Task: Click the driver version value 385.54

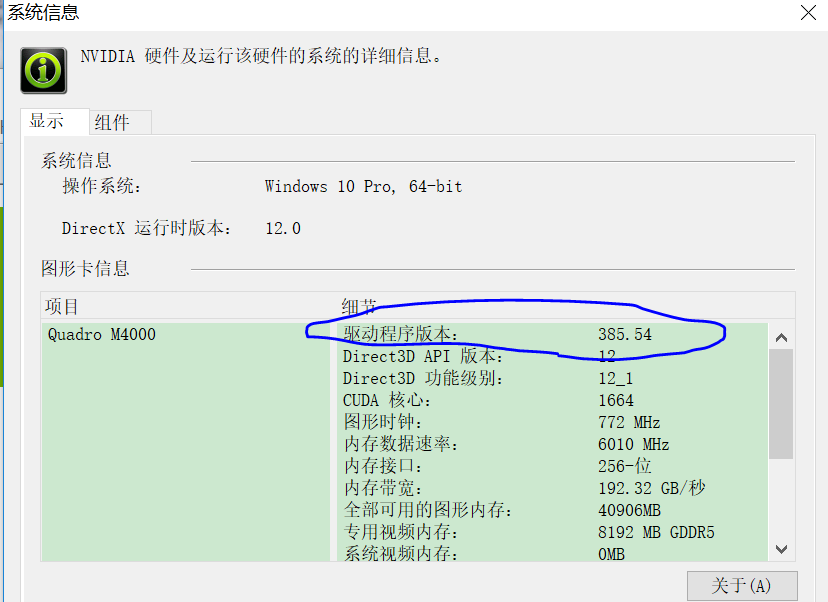Action: pyautogui.click(x=625, y=334)
